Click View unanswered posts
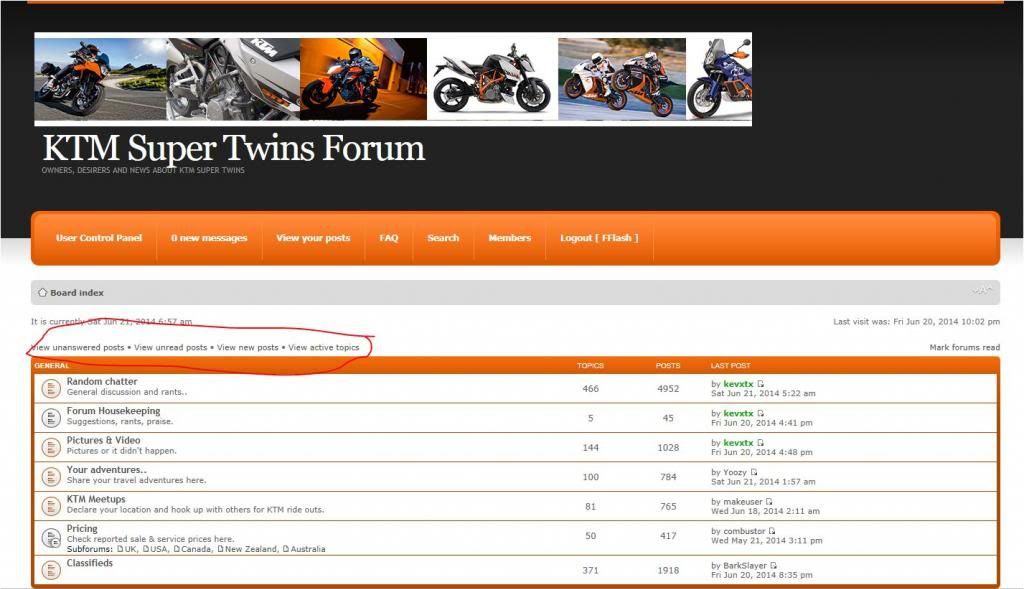The width and height of the screenshot is (1024, 589). pyautogui.click(x=78, y=347)
